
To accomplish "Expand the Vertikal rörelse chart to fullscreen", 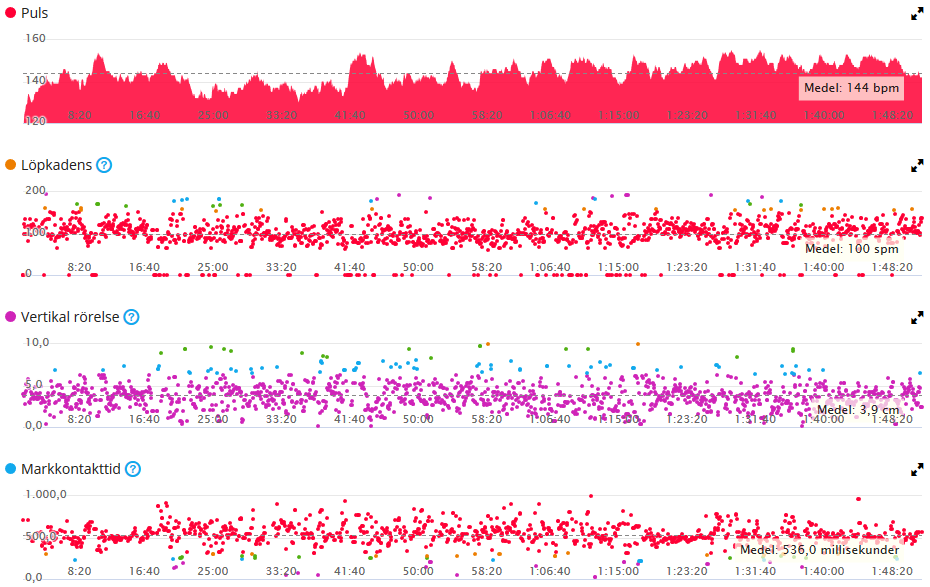I will pyautogui.click(x=917, y=318).
